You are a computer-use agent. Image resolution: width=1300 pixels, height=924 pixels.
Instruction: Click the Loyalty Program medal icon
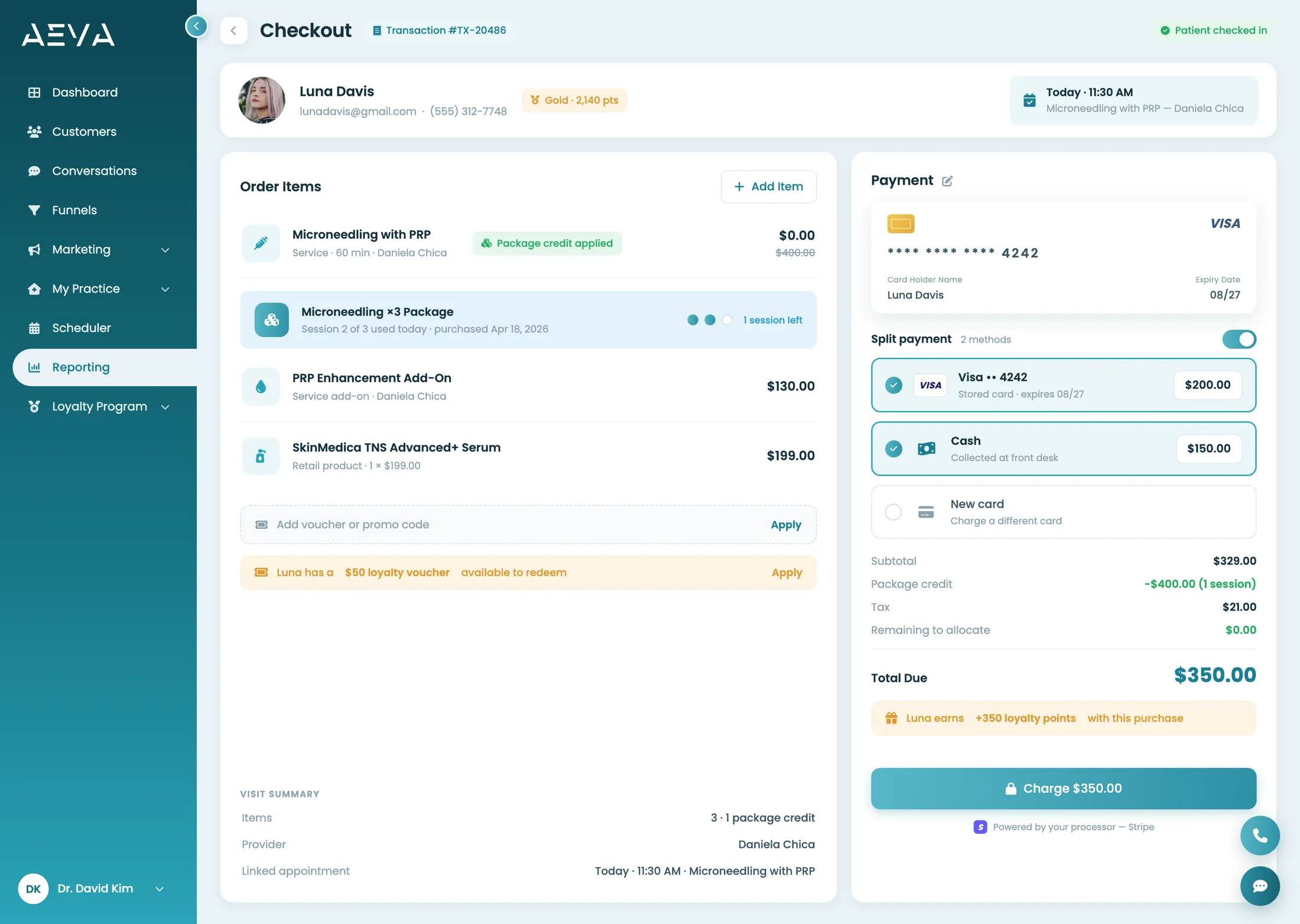pos(34,406)
